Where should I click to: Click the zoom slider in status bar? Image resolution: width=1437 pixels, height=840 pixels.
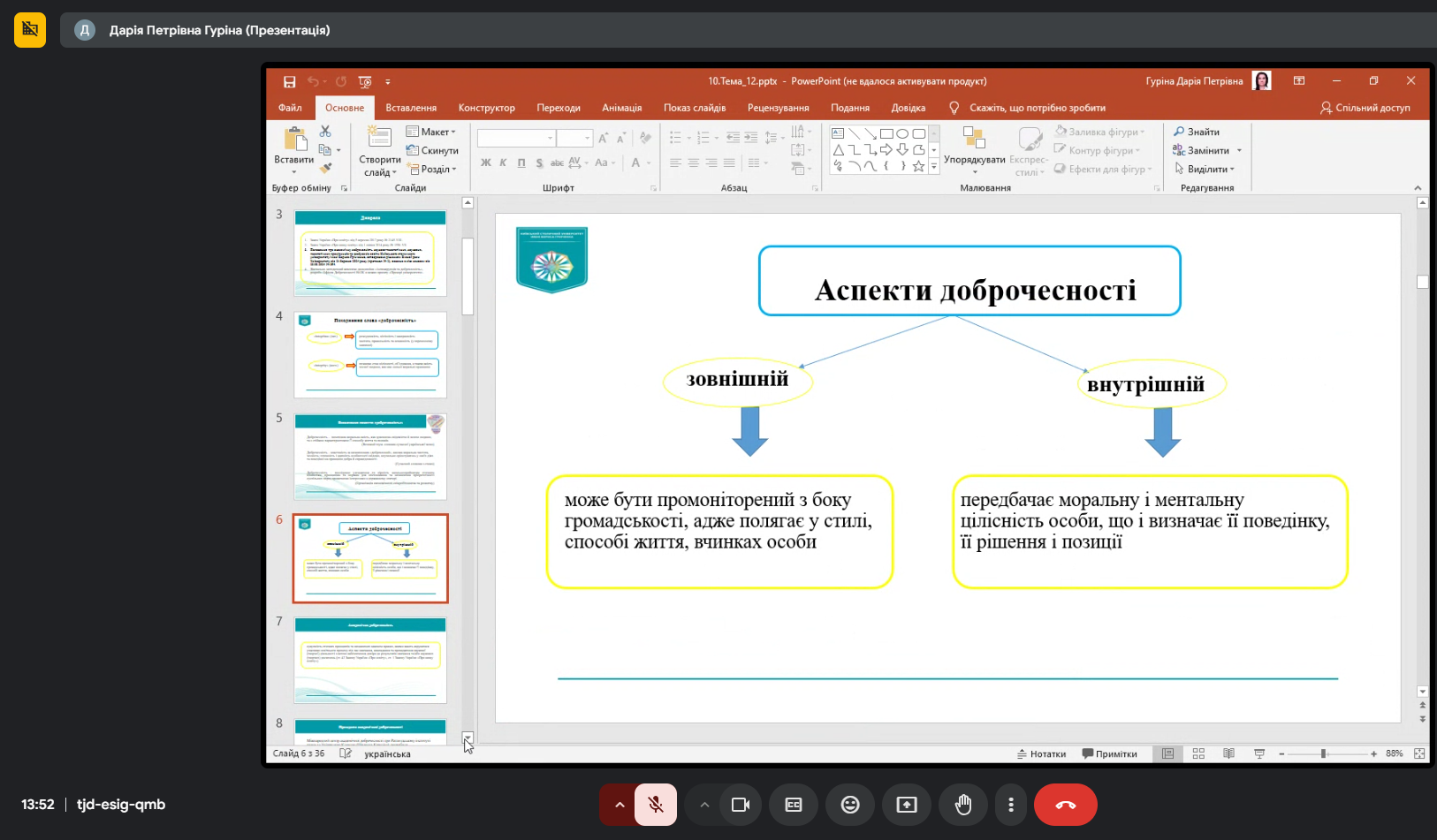point(1323,753)
